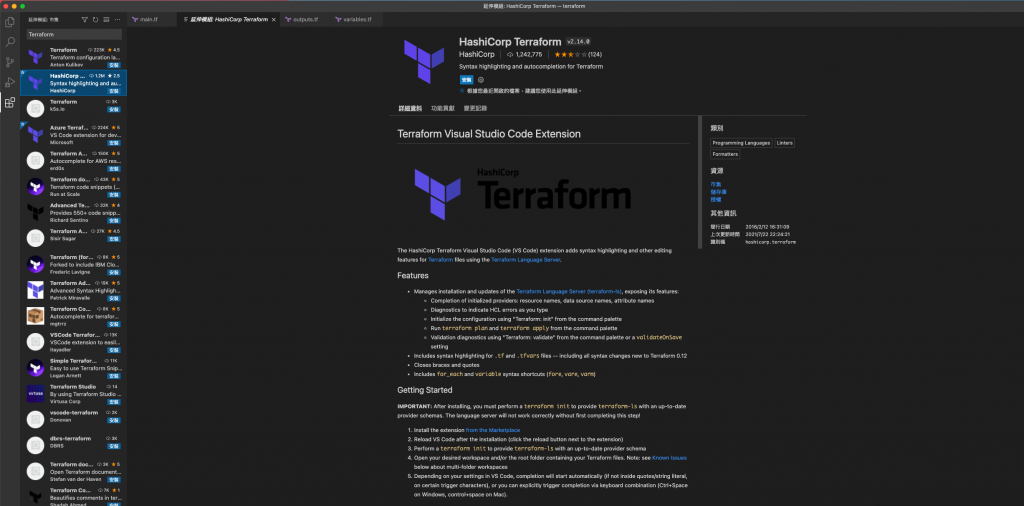Install Terraform extension by k9s.io
This screenshot has width=1024, height=506.
114,109
